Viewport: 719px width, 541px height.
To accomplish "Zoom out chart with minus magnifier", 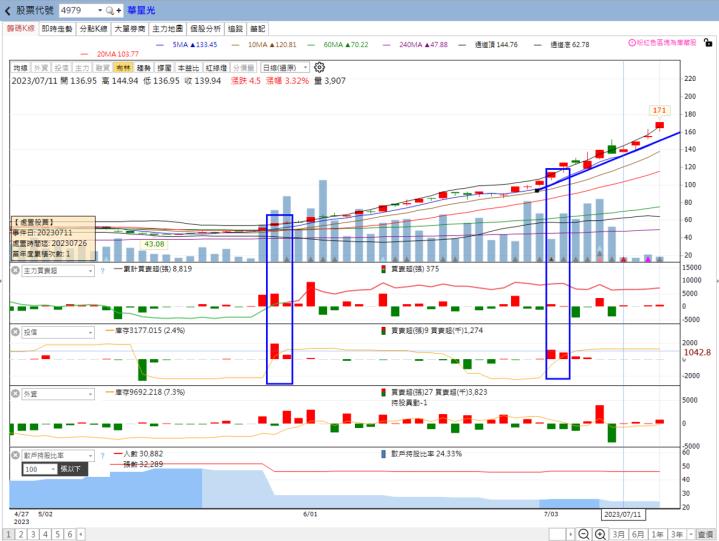I will click(583, 534).
